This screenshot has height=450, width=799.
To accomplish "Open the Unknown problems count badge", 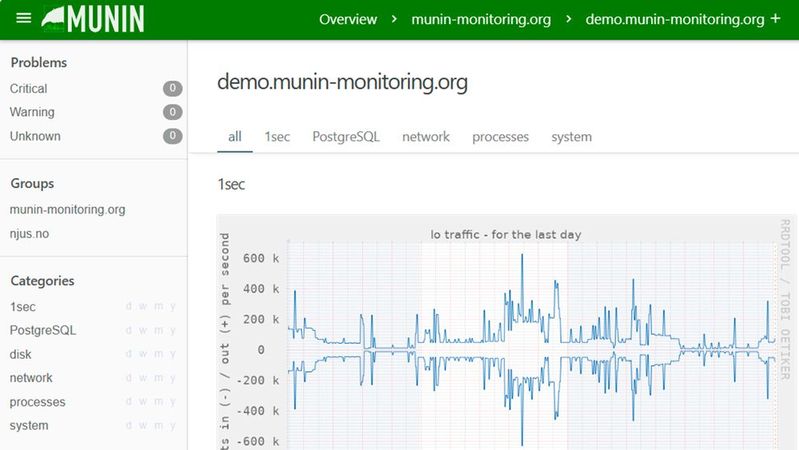I will click(172, 137).
